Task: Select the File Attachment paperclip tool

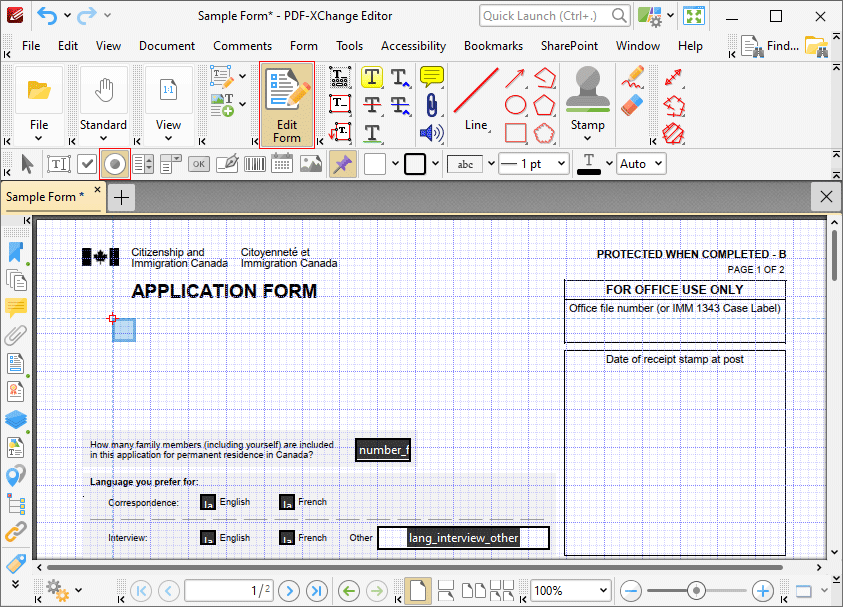Action: [x=432, y=105]
